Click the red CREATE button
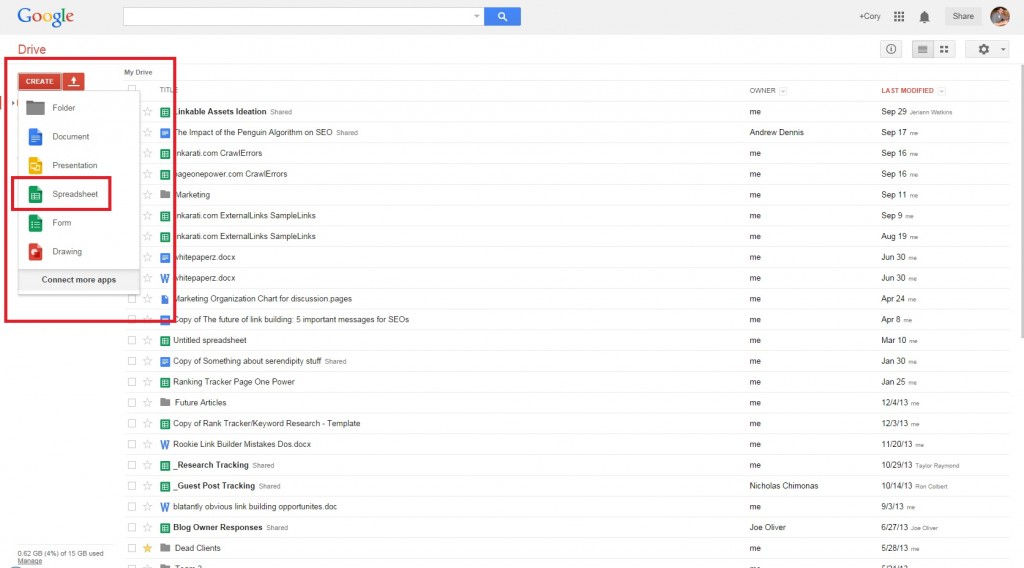Image resolution: width=1024 pixels, height=568 pixels. (39, 81)
